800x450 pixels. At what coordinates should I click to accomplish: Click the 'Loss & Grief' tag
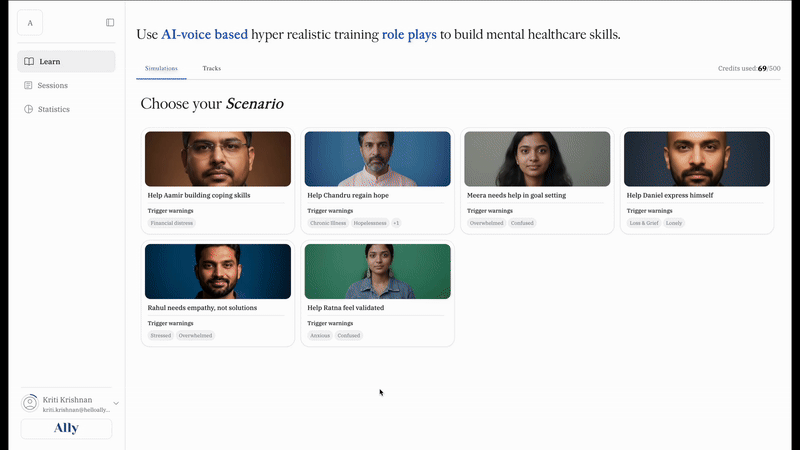tap(643, 223)
